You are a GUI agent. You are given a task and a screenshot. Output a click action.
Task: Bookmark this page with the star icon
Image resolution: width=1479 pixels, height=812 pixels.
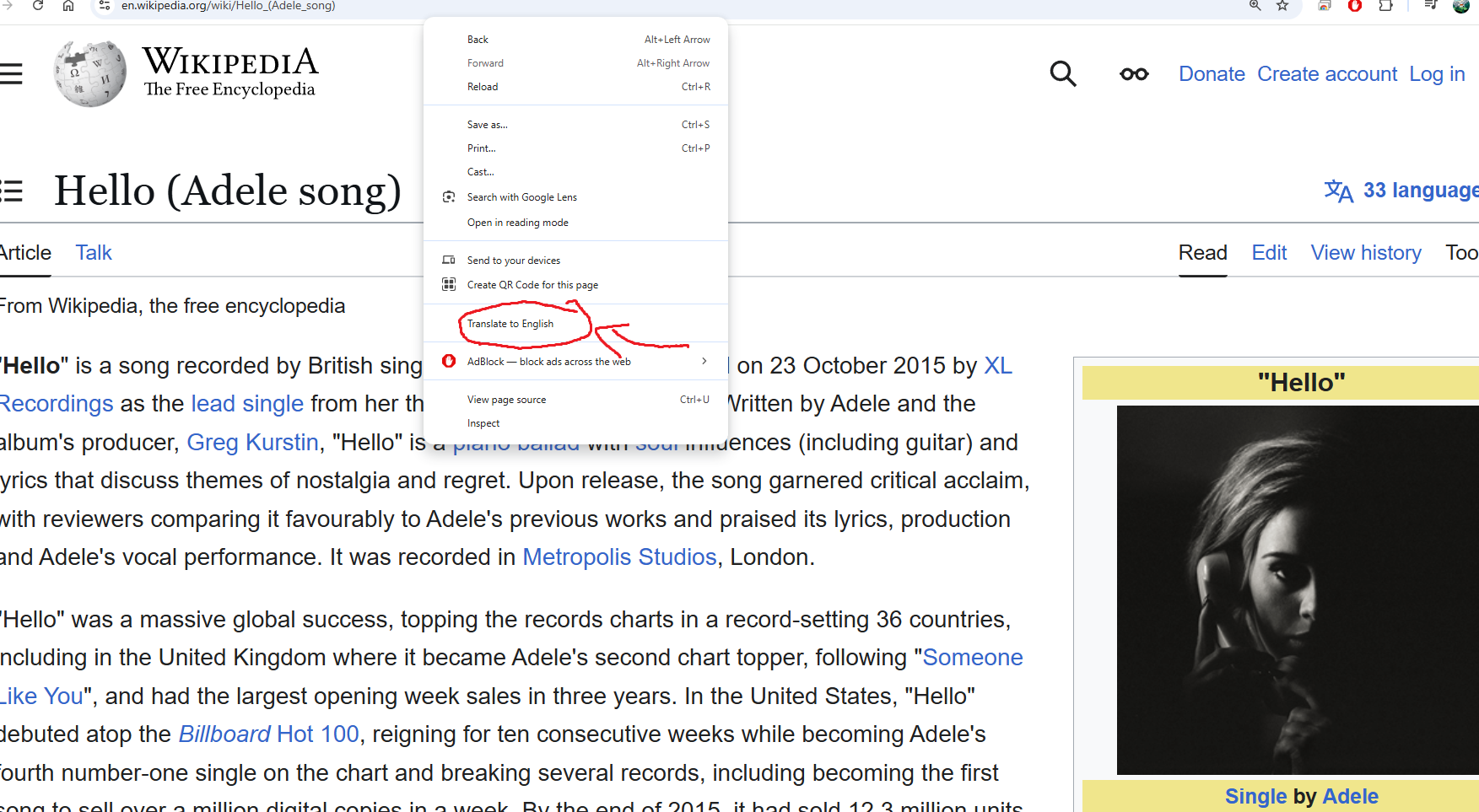click(x=1282, y=6)
